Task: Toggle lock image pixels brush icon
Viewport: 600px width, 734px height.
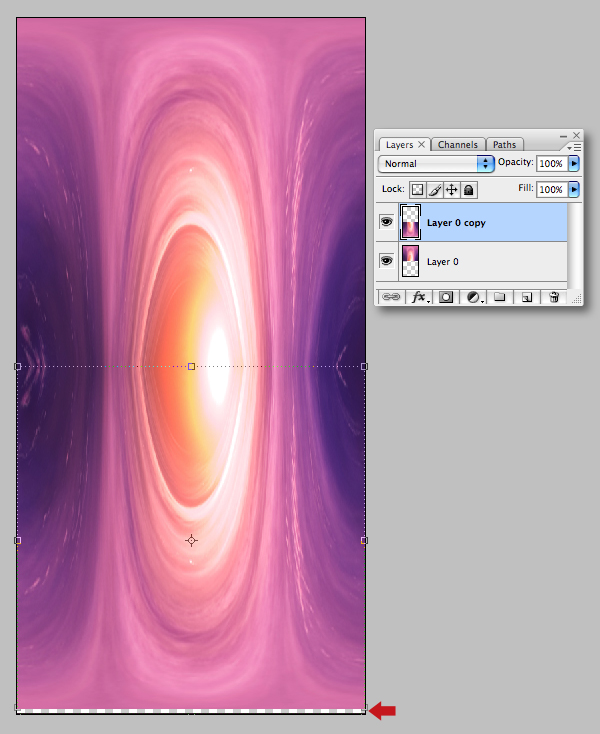Action: coord(434,190)
